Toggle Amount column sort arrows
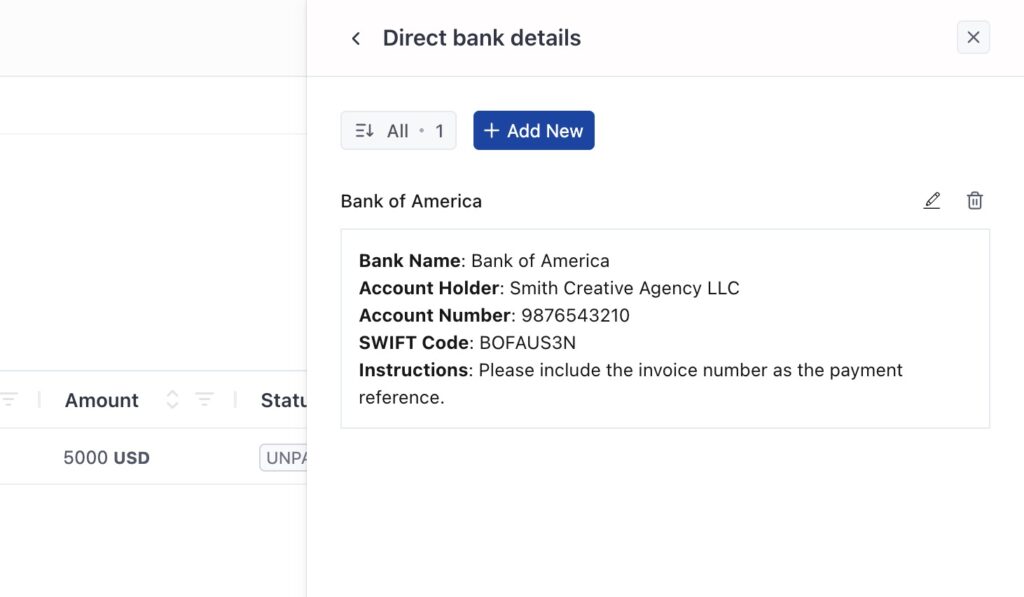Image resolution: width=1024 pixels, height=597 pixels. click(172, 399)
